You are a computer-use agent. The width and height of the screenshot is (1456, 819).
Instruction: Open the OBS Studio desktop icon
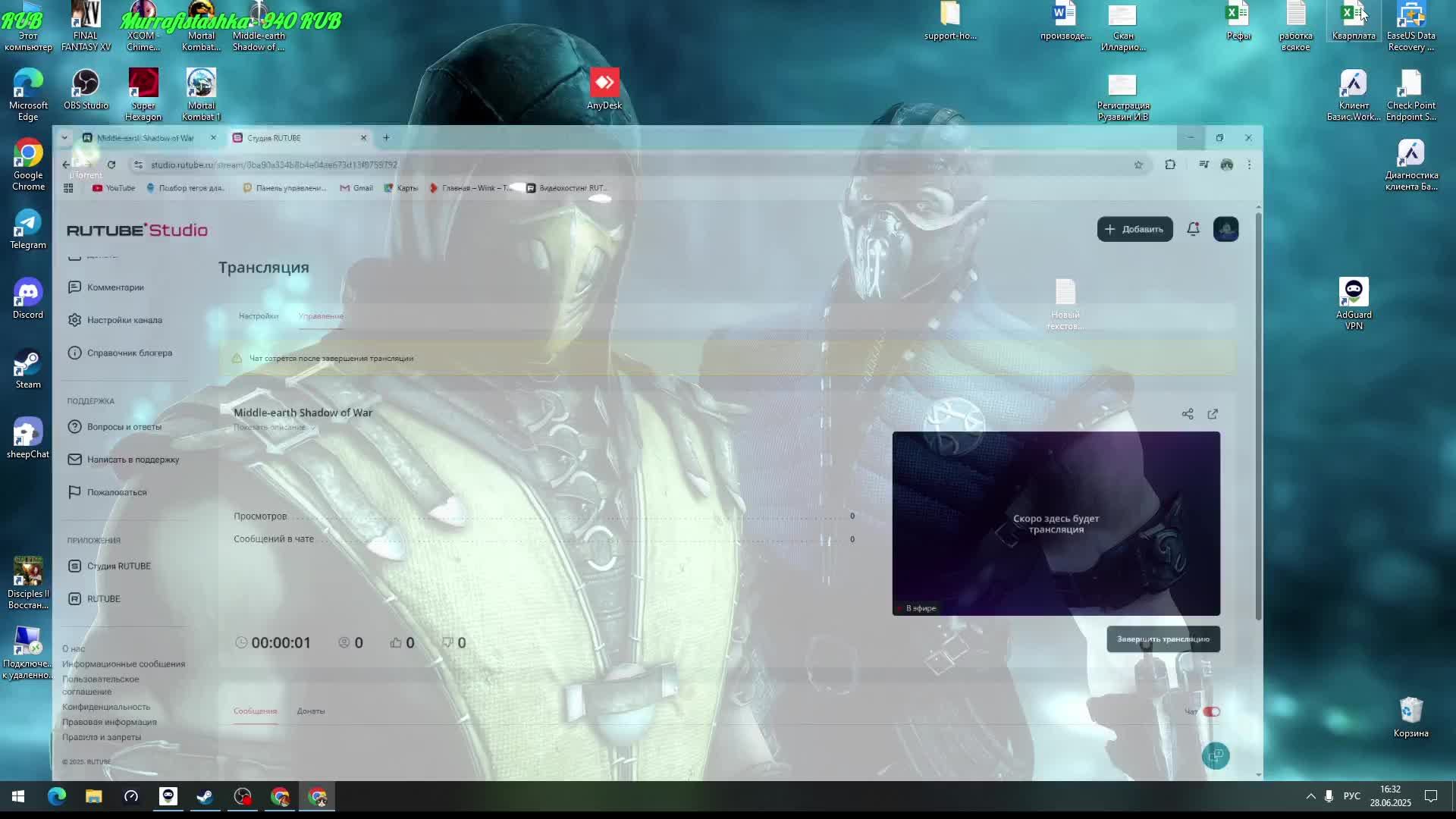[x=86, y=89]
